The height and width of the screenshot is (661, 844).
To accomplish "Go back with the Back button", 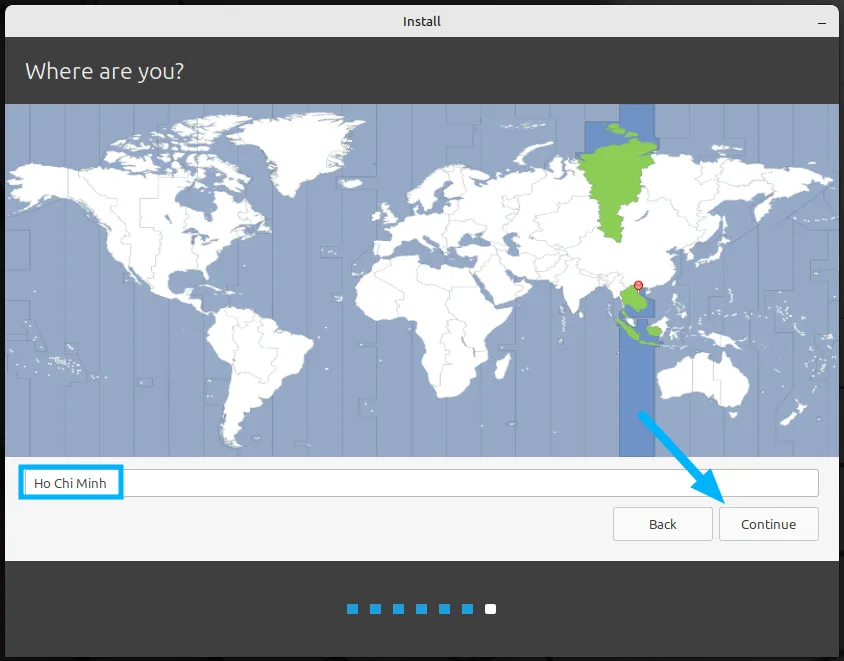I will pos(662,524).
